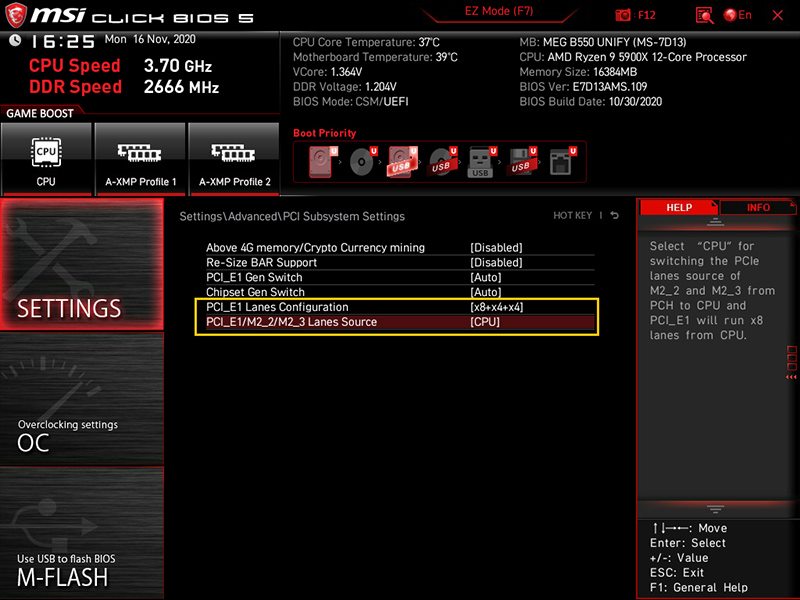Select the optical disc boot priority icon
The width and height of the screenshot is (800, 600).
tap(362, 162)
